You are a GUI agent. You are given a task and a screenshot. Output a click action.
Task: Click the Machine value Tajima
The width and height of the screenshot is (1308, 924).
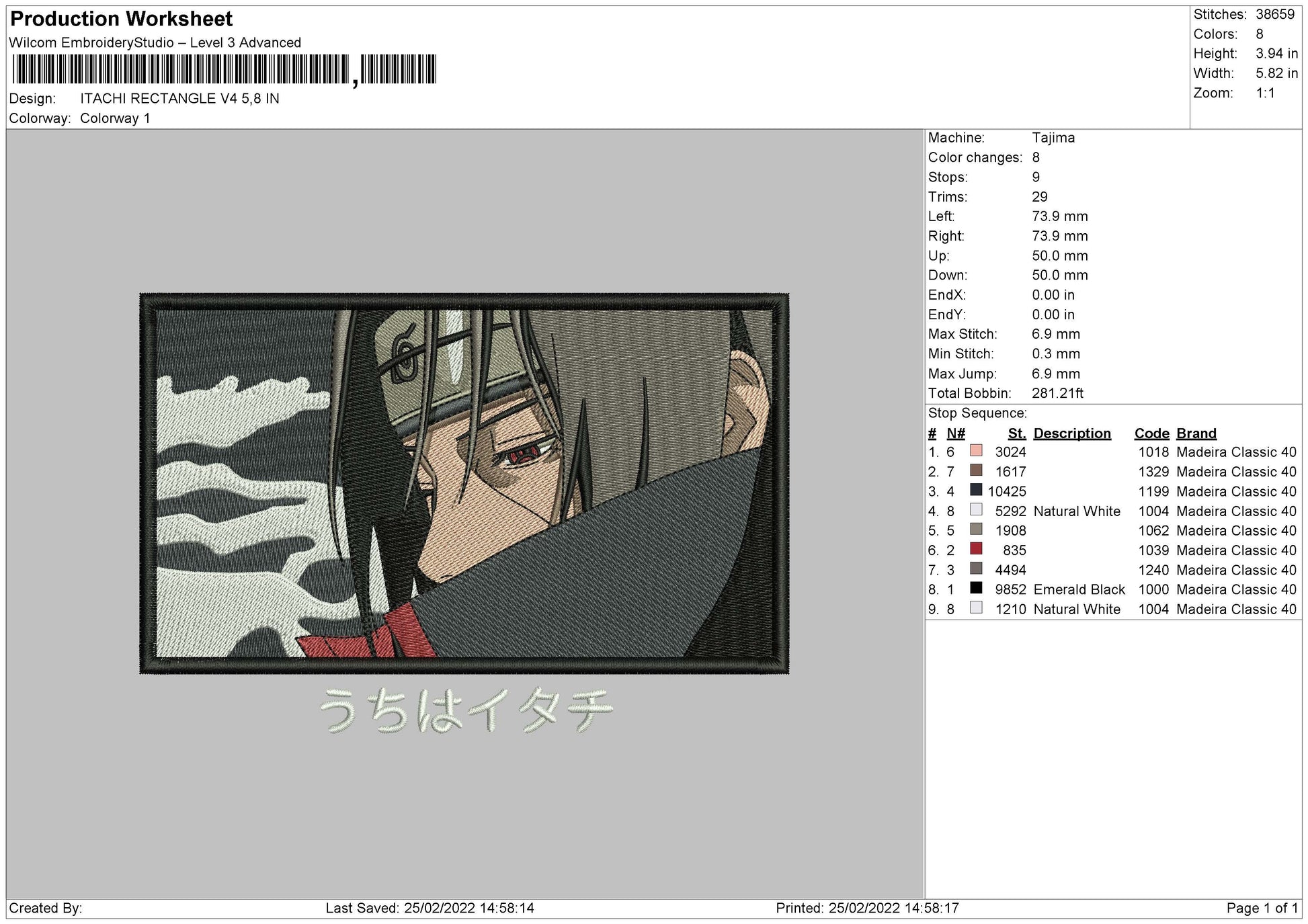point(1053,138)
